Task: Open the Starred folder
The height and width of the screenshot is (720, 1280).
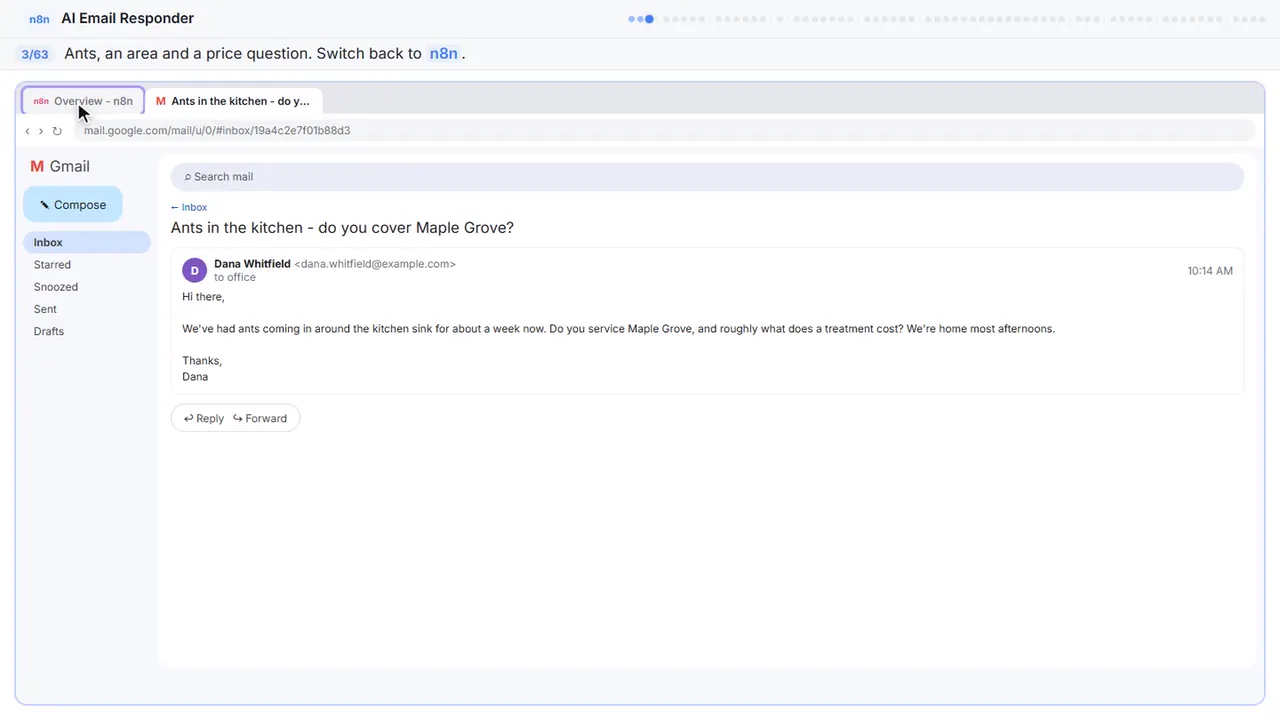Action: coord(87,265)
